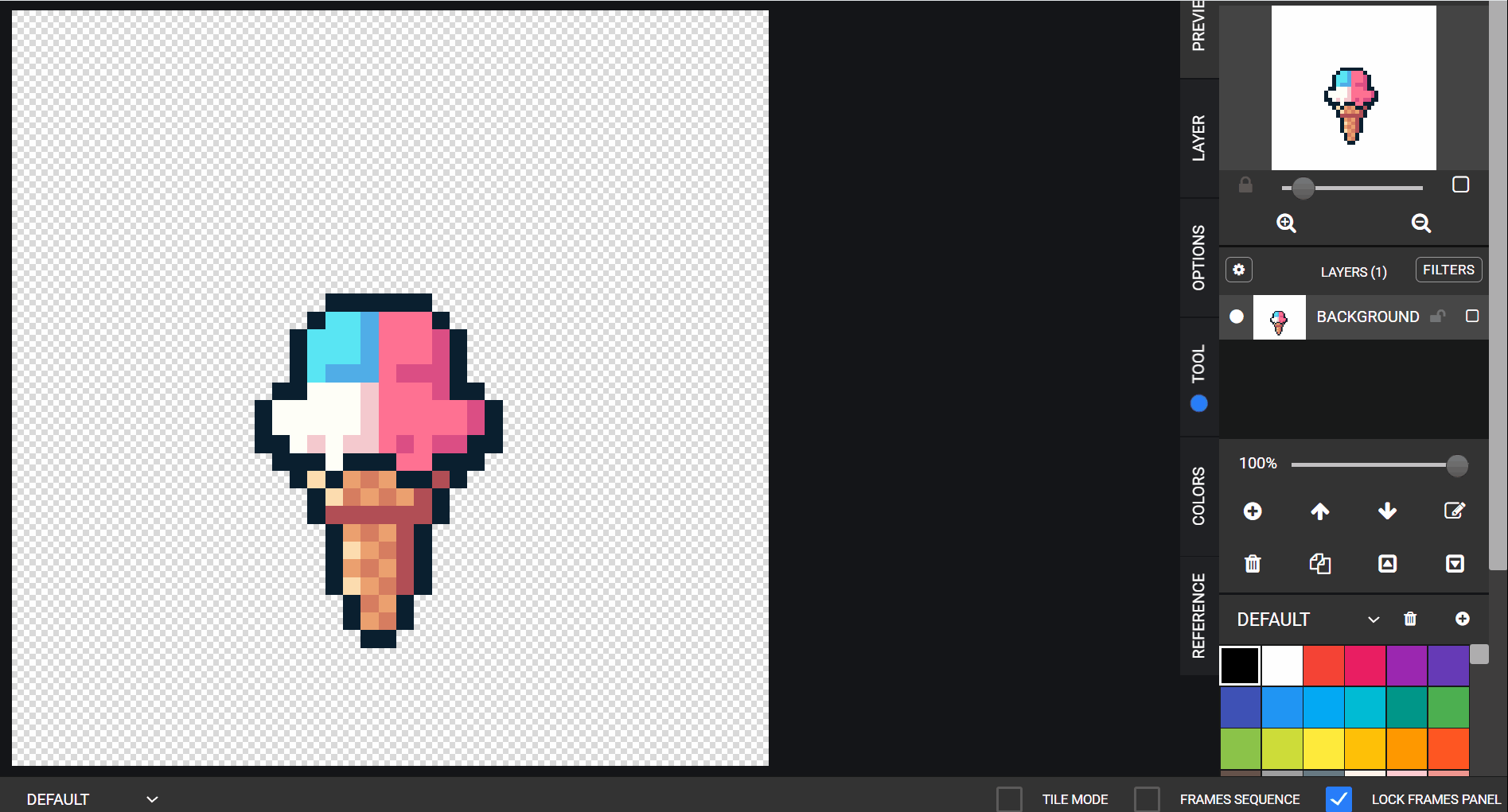Pick the black color swatch

tap(1240, 666)
